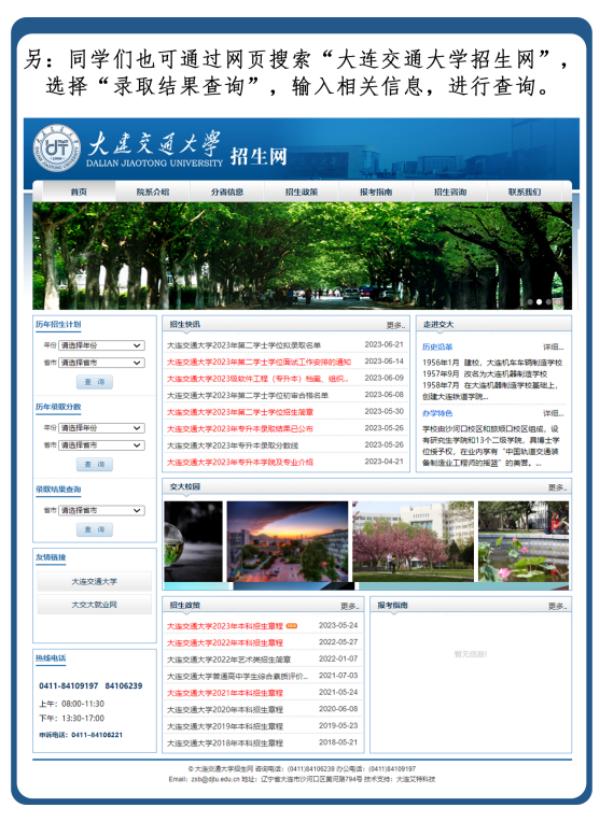Image resolution: width=600 pixels, height=822 pixels.
Task: Open the 历史沿革 heading link
Action: [x=438, y=347]
